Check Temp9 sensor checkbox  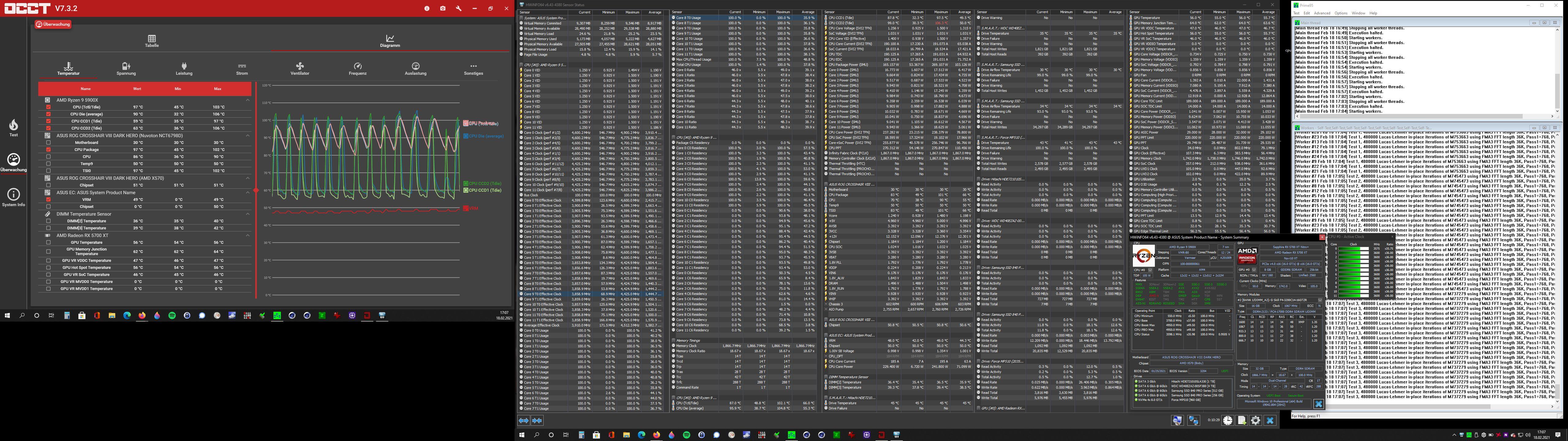pyautogui.click(x=48, y=164)
